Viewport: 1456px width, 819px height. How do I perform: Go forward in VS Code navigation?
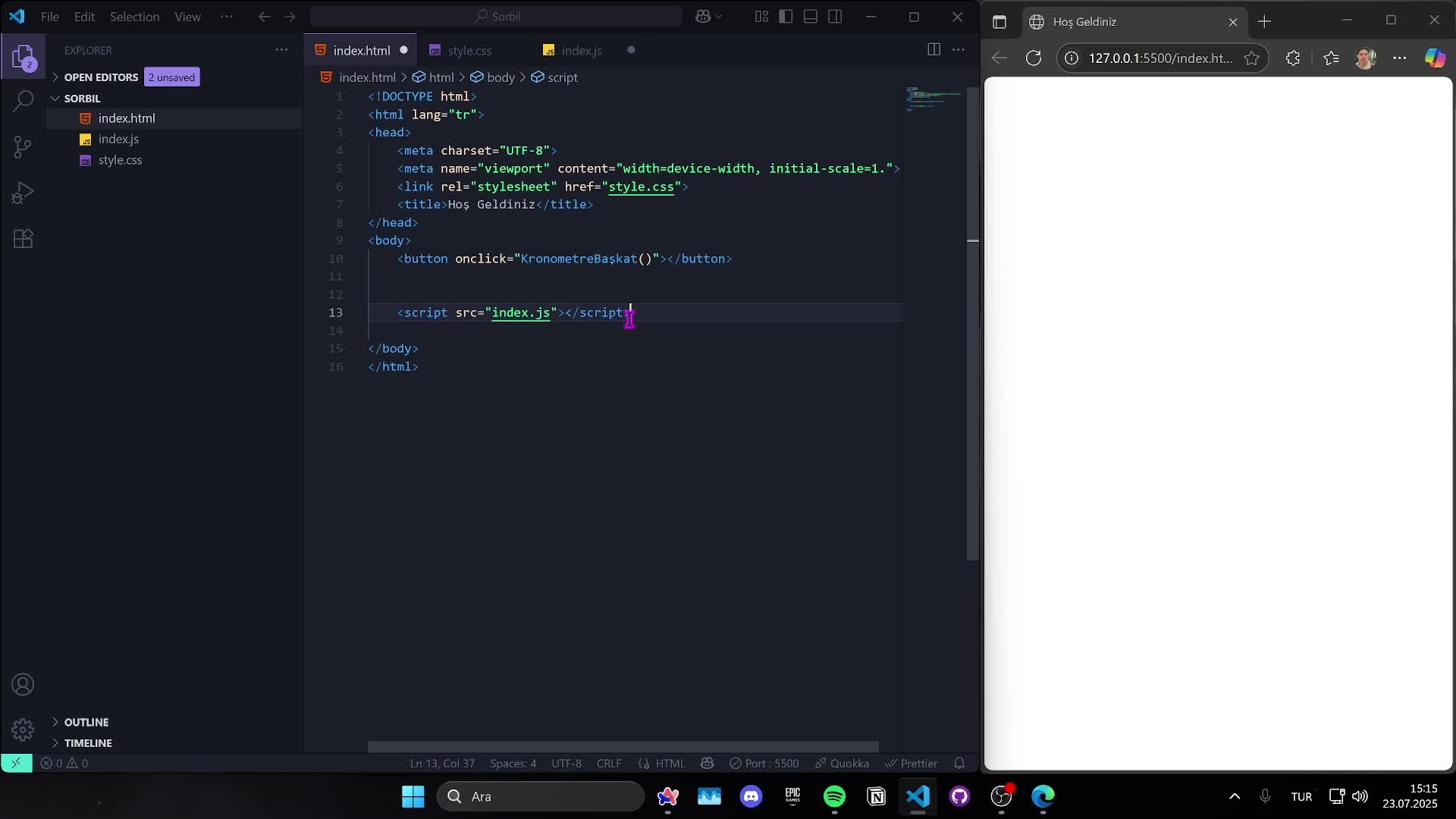289,17
